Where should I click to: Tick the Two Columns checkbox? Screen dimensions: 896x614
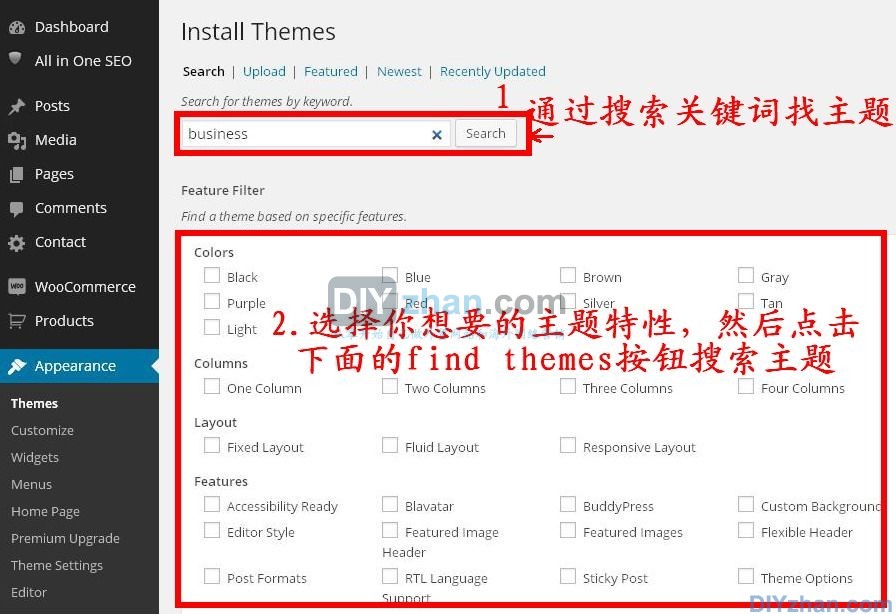coord(390,386)
